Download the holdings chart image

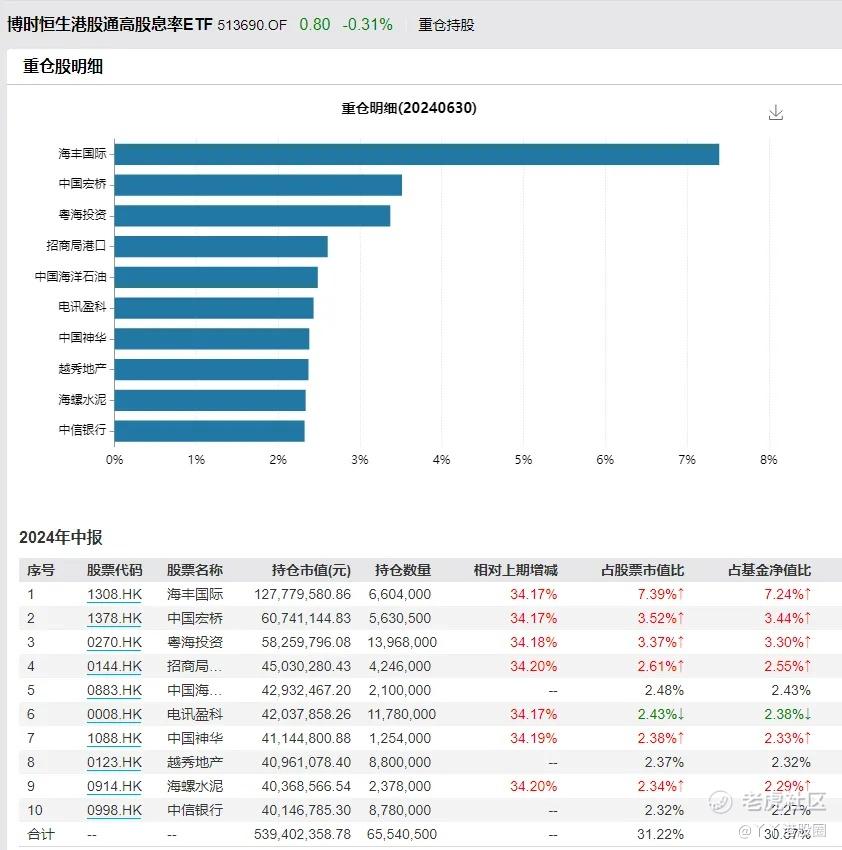[776, 112]
